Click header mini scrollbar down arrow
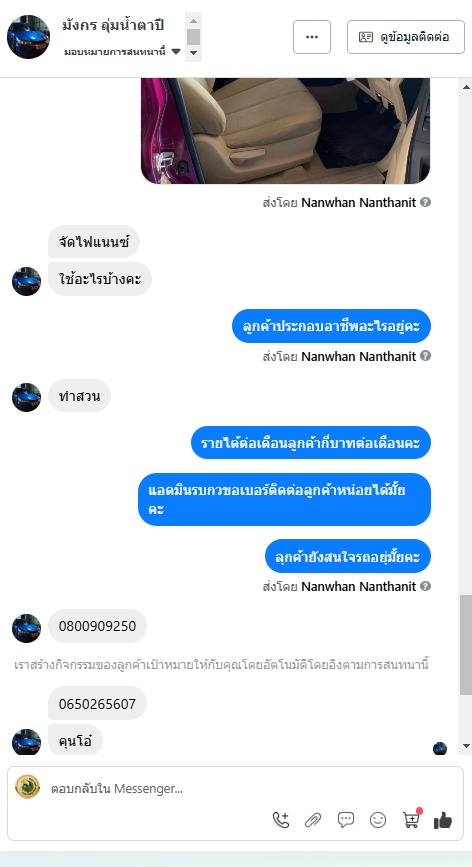The image size is (472, 867). tap(193, 53)
